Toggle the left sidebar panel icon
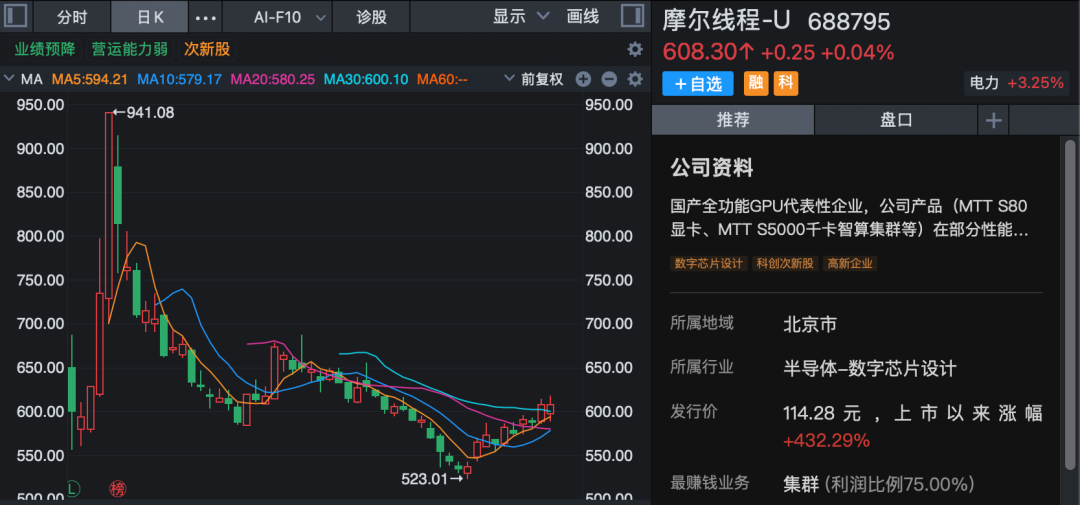 (x=16, y=16)
